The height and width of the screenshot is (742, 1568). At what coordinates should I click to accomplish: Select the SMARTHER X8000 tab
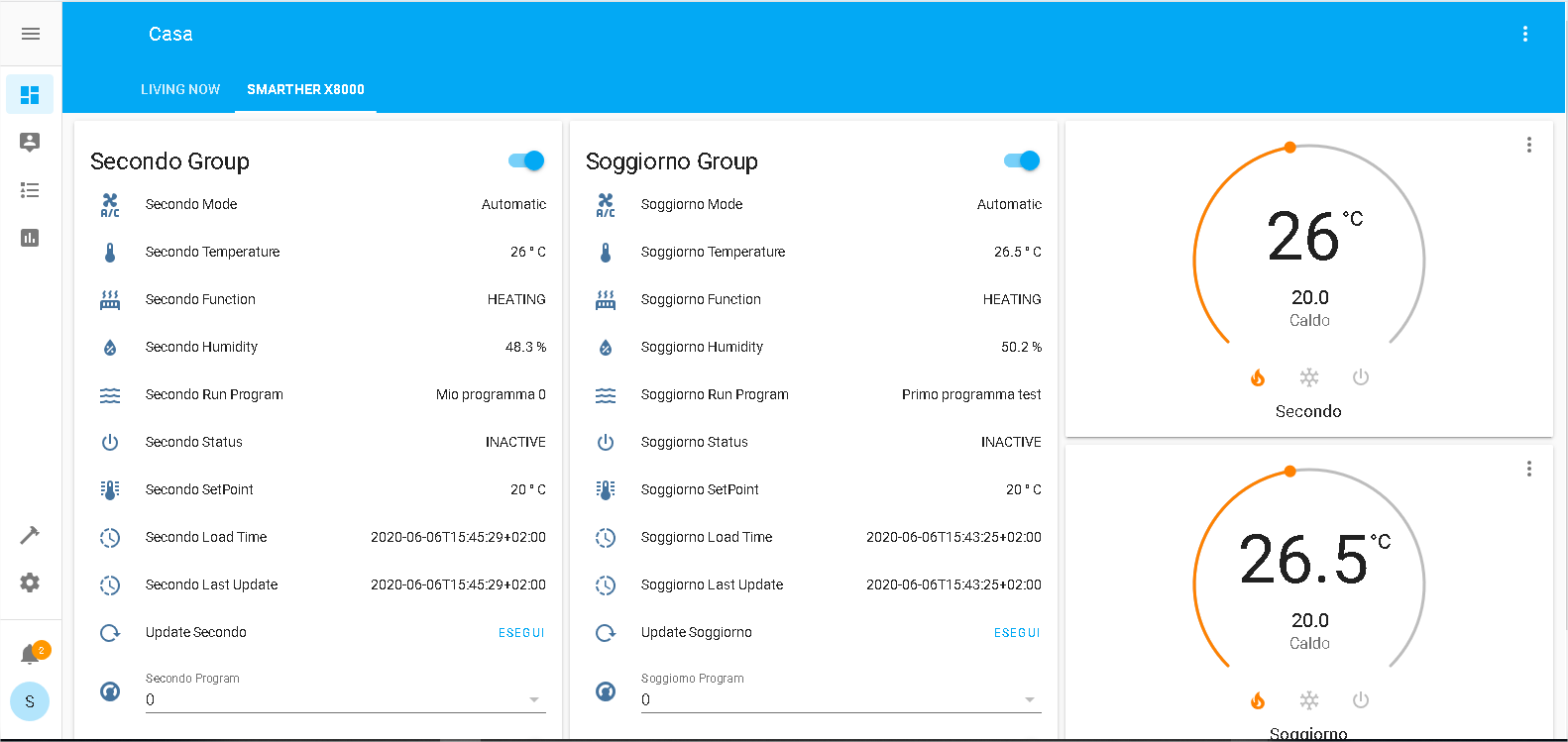coord(305,89)
